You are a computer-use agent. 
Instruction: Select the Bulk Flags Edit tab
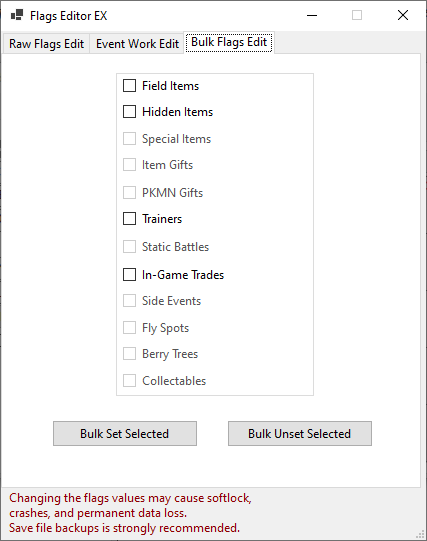click(x=229, y=42)
